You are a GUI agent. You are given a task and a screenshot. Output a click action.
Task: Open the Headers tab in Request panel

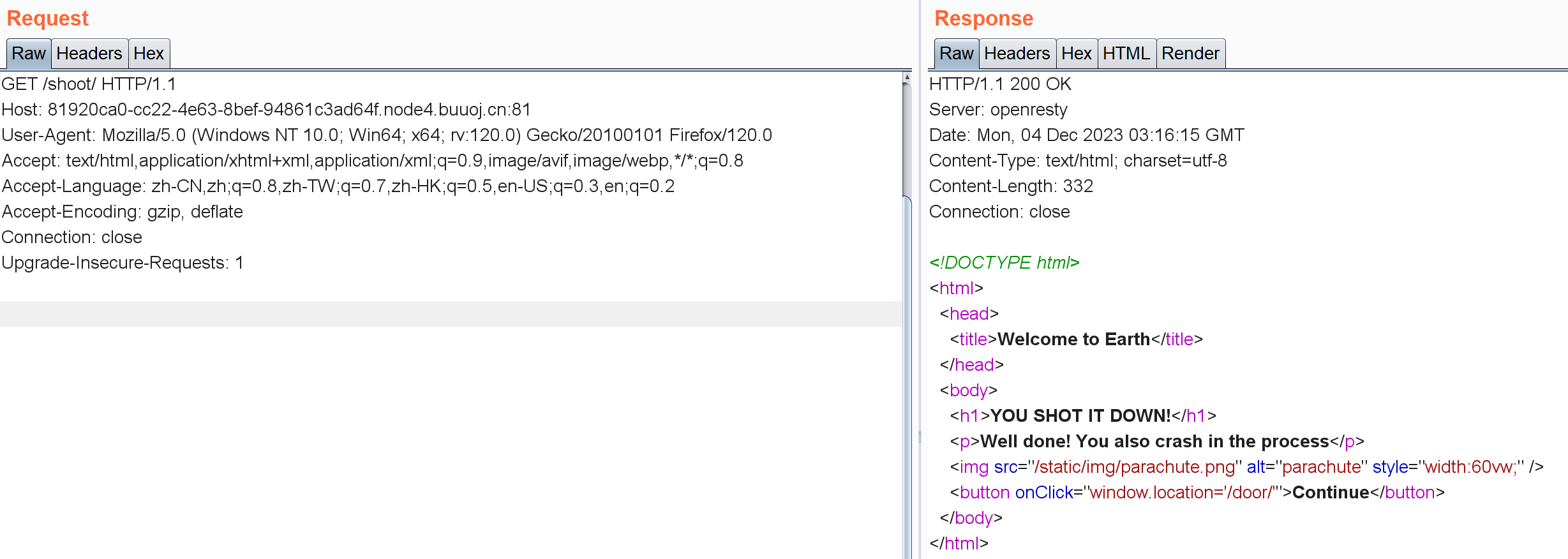coord(89,54)
